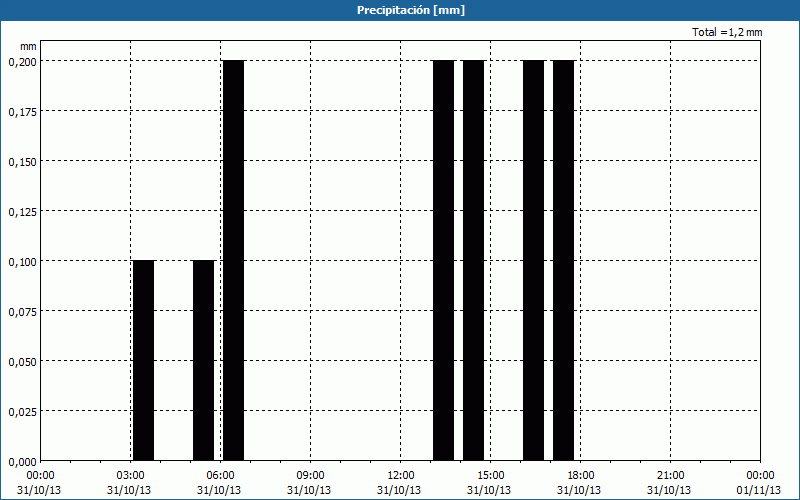This screenshot has width=800, height=500.
Task: Click the 15:00 time label on x-axis
Action: pyautogui.click(x=490, y=475)
